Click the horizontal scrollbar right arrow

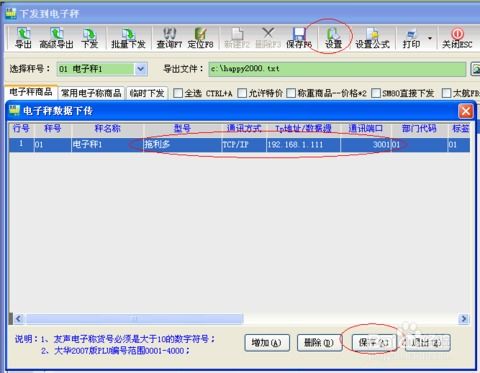point(464,319)
